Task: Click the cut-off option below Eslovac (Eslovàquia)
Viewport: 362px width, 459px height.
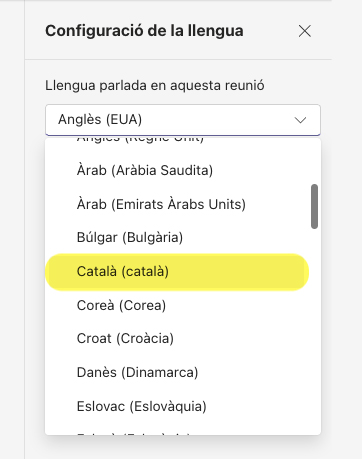Action: [183, 431]
